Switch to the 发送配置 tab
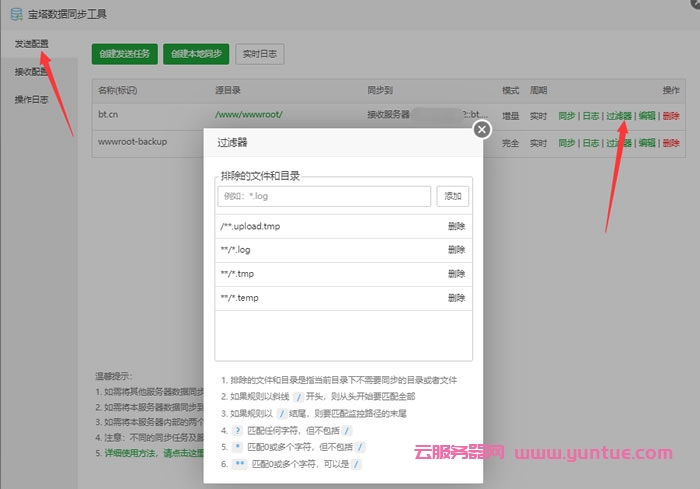 coord(31,46)
